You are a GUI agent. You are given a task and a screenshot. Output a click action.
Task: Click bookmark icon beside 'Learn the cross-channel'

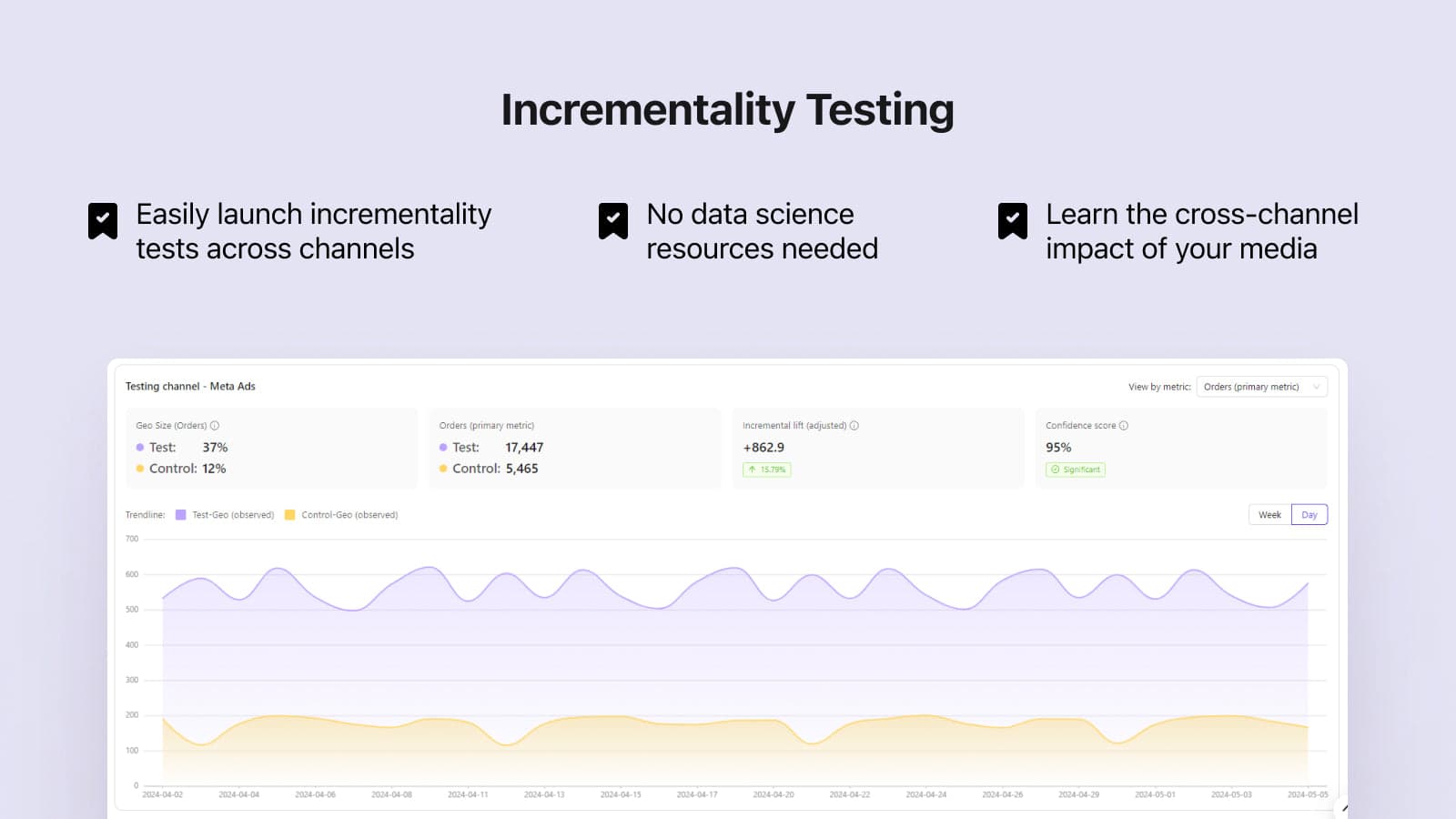(x=1013, y=220)
